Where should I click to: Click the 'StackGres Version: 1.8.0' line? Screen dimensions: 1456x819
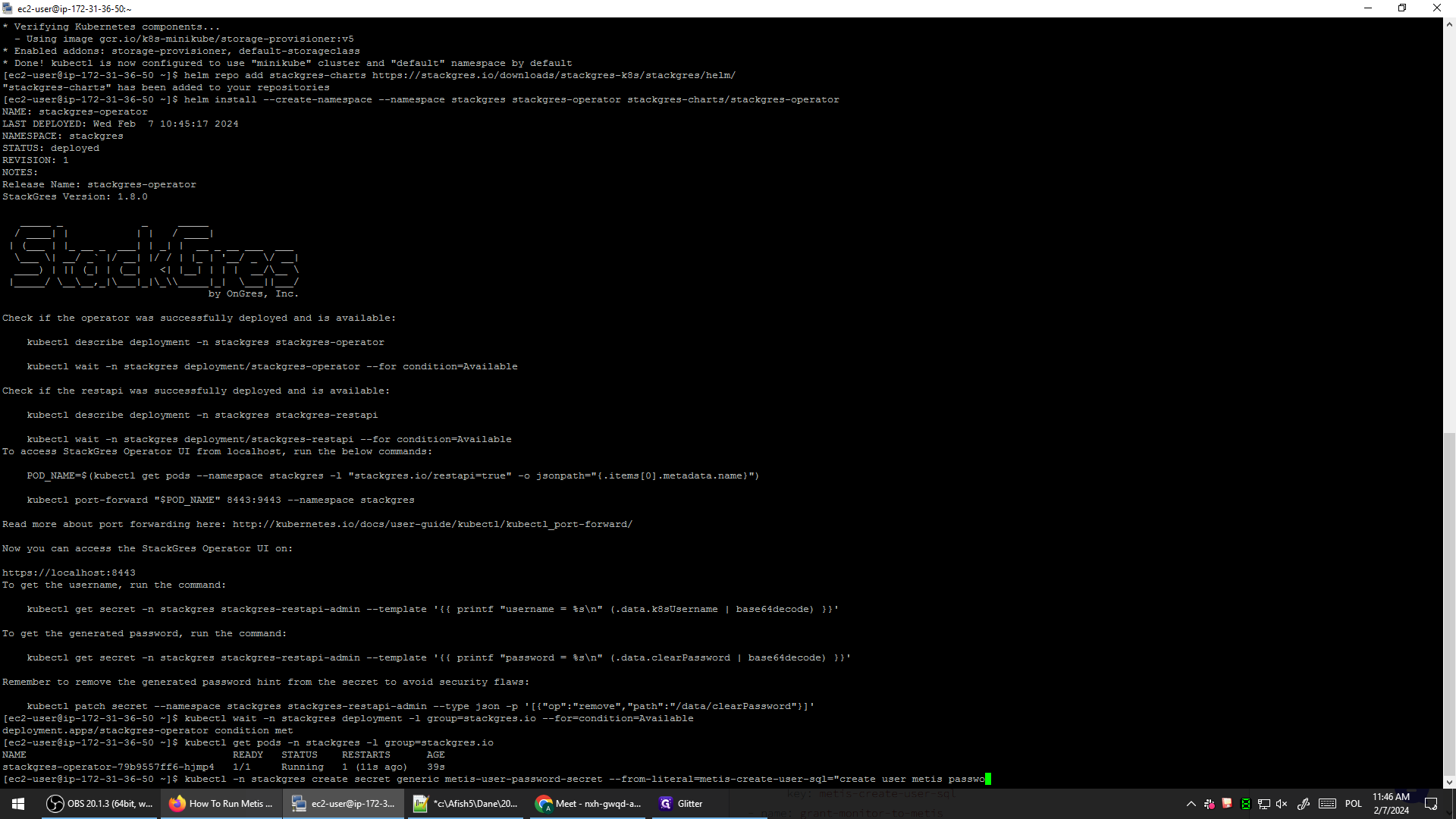[x=75, y=196]
